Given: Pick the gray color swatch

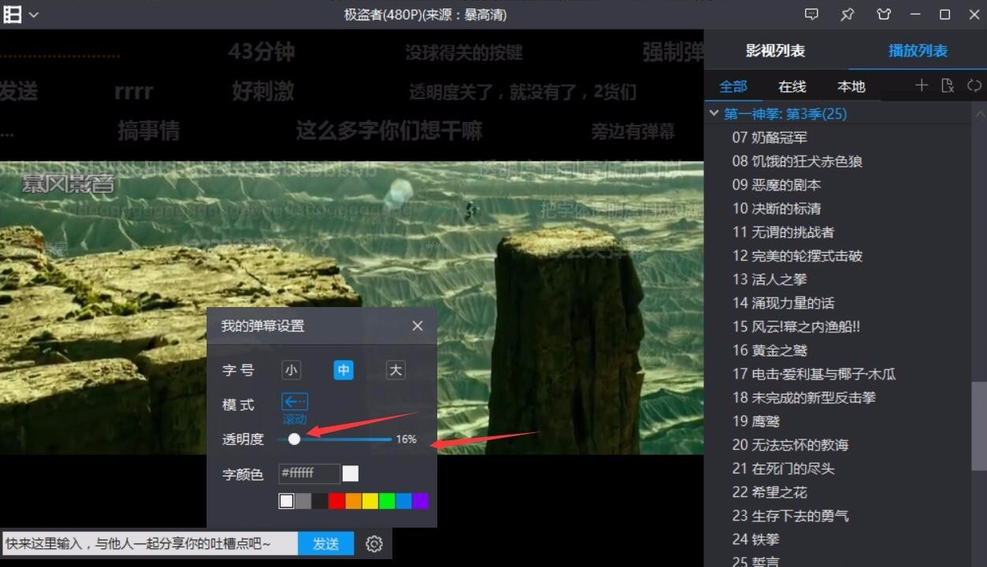Looking at the screenshot, I should coord(303,501).
